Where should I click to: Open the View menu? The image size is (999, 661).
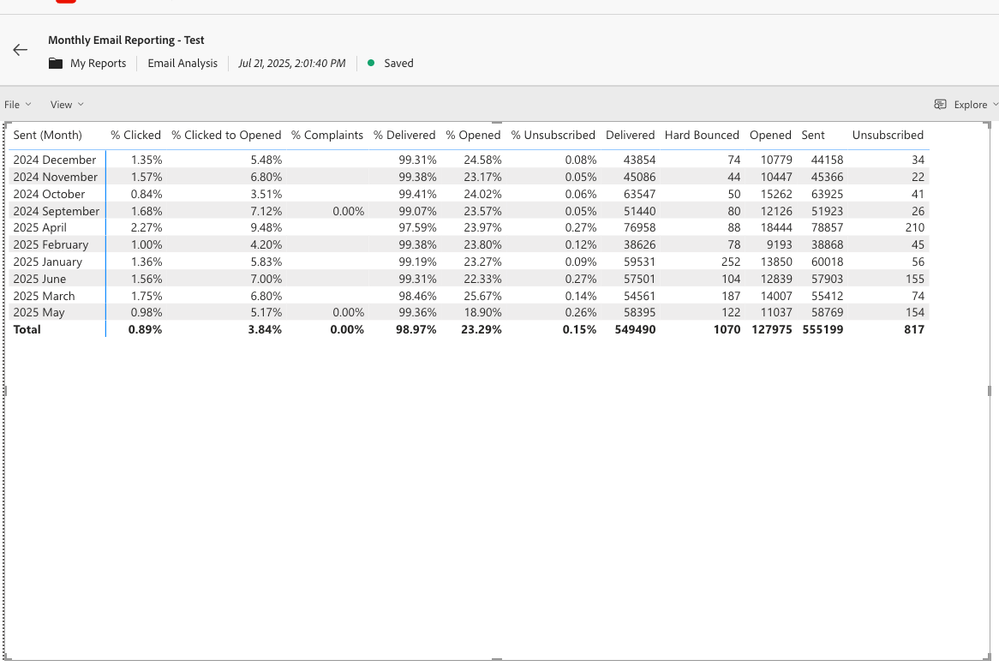[60, 104]
